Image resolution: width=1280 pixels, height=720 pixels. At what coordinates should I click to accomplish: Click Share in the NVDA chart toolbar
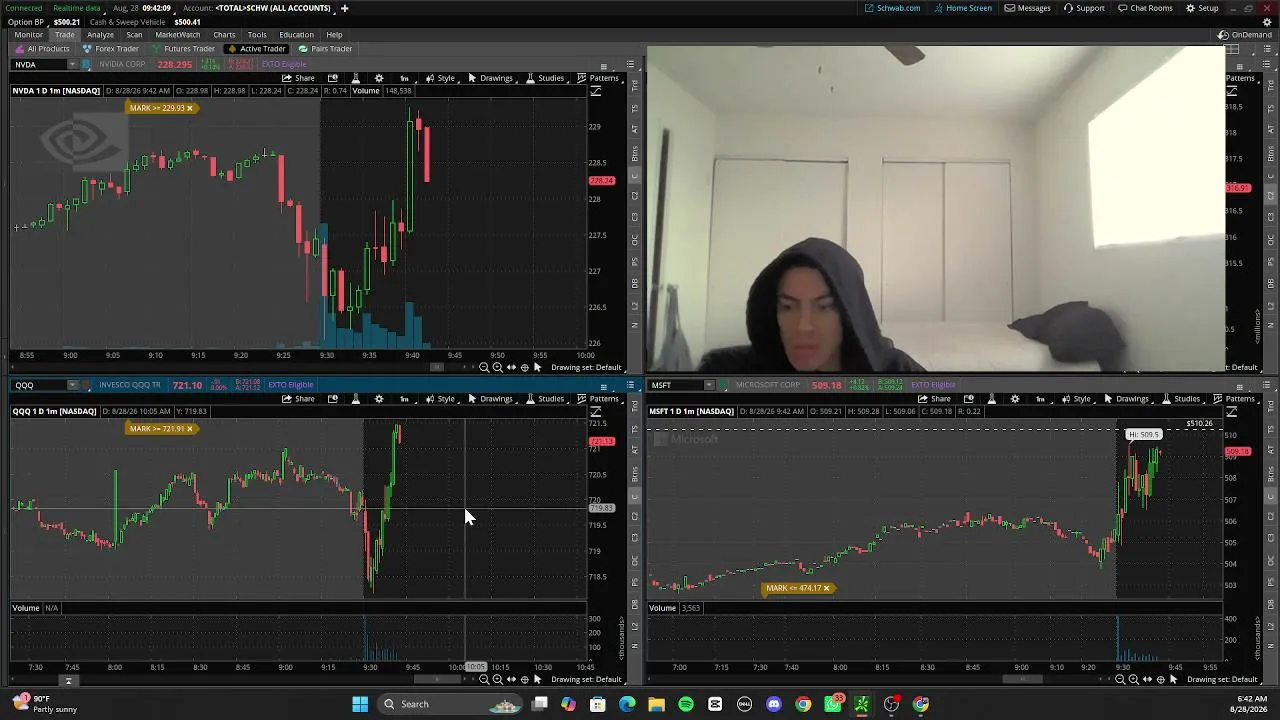[298, 78]
